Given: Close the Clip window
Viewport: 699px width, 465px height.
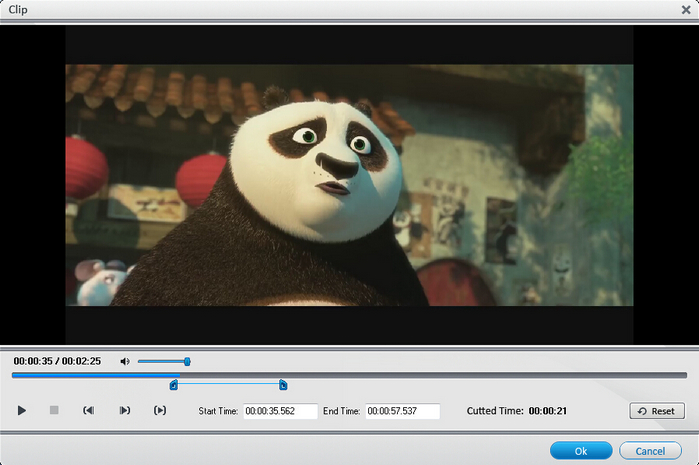Looking at the screenshot, I should 686,9.
